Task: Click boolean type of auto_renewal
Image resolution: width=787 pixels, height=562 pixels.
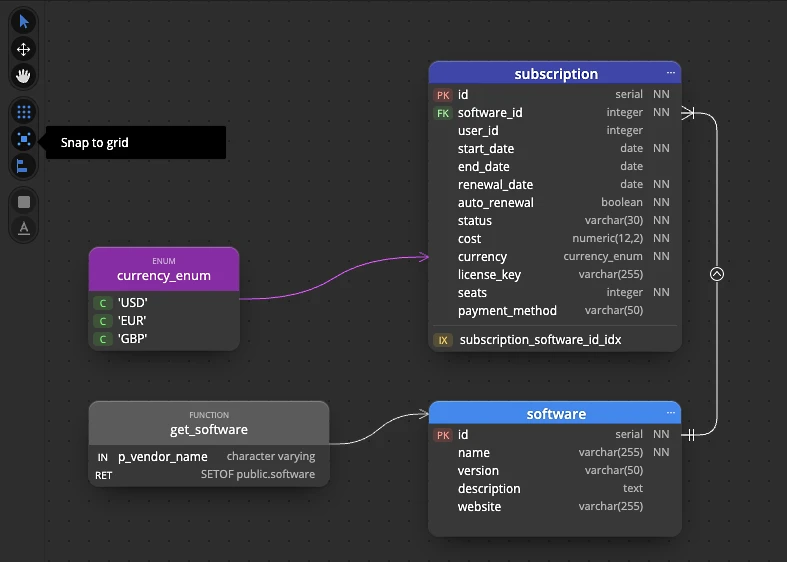Action: point(622,202)
